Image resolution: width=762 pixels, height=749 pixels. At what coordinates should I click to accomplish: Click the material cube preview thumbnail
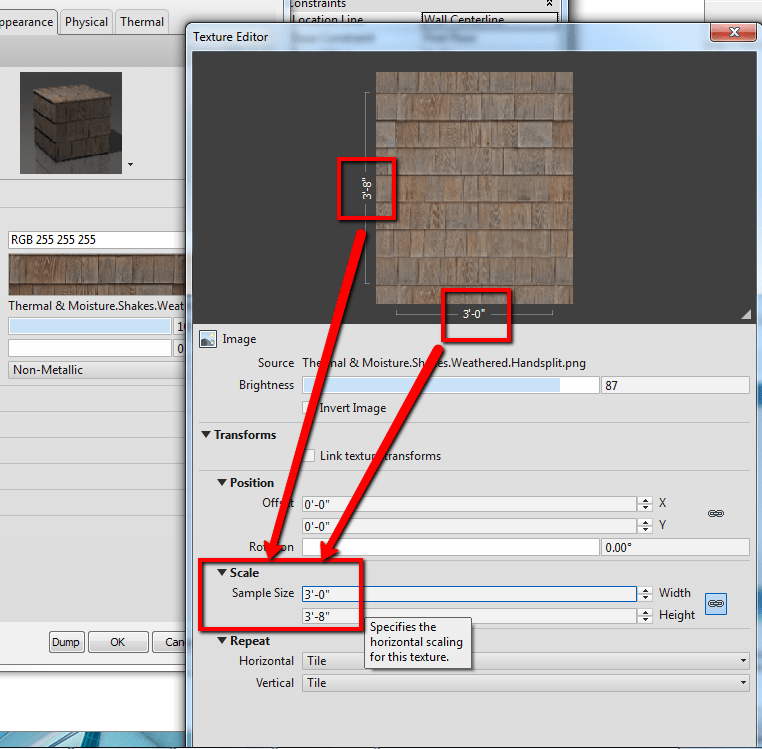pyautogui.click(x=71, y=123)
